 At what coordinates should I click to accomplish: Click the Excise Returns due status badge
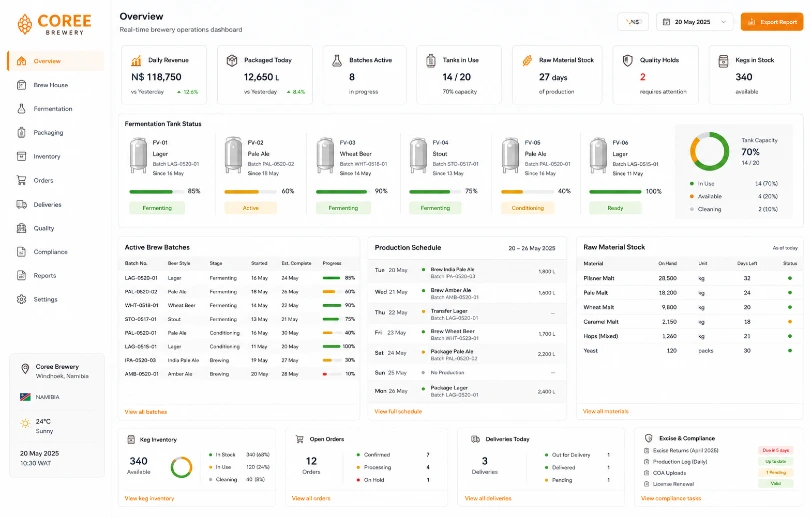[775, 450]
